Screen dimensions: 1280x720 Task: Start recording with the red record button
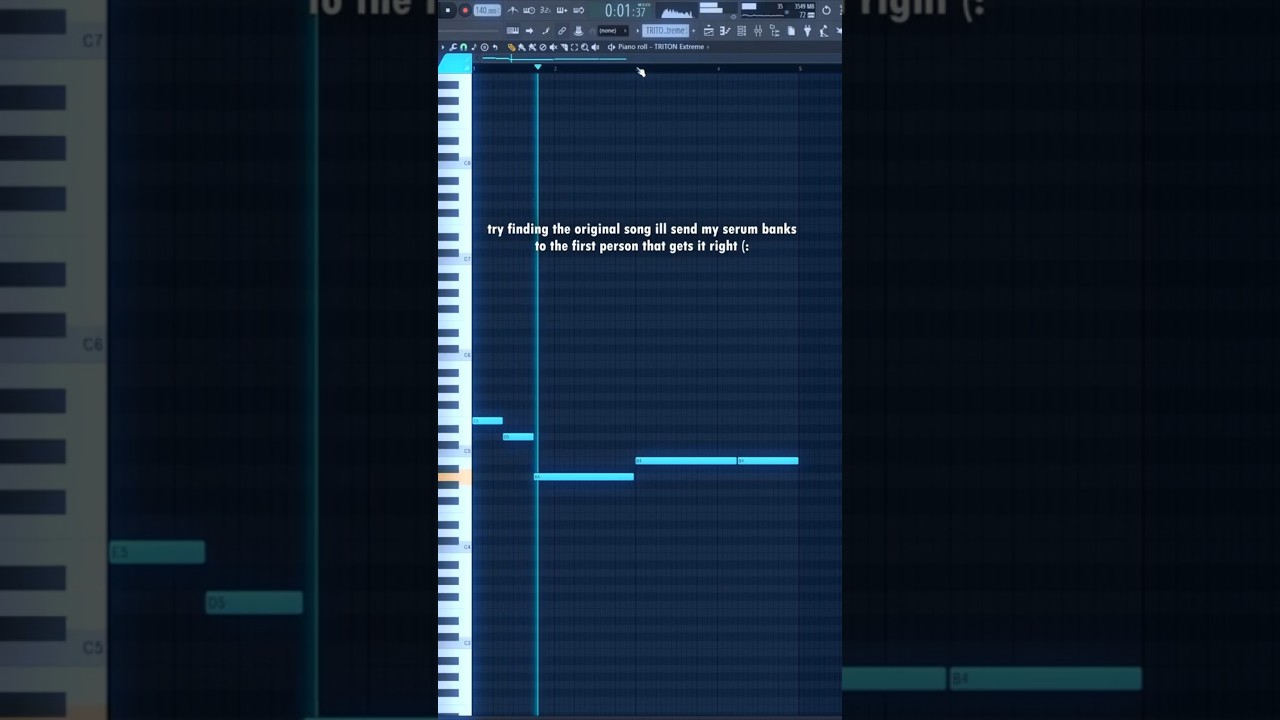coord(465,10)
